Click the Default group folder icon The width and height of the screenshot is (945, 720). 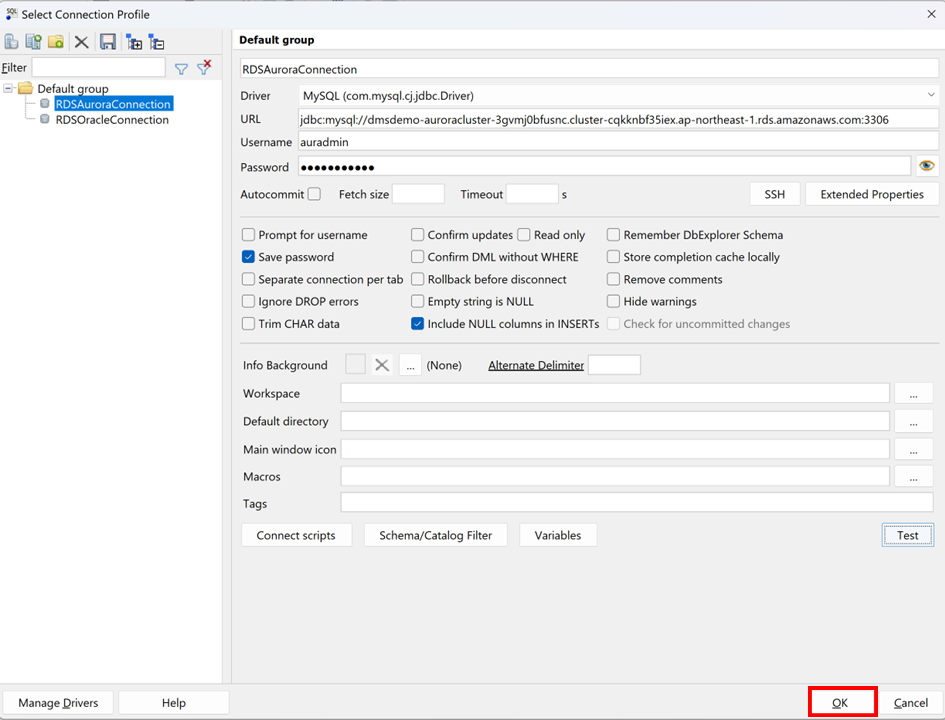pos(25,89)
